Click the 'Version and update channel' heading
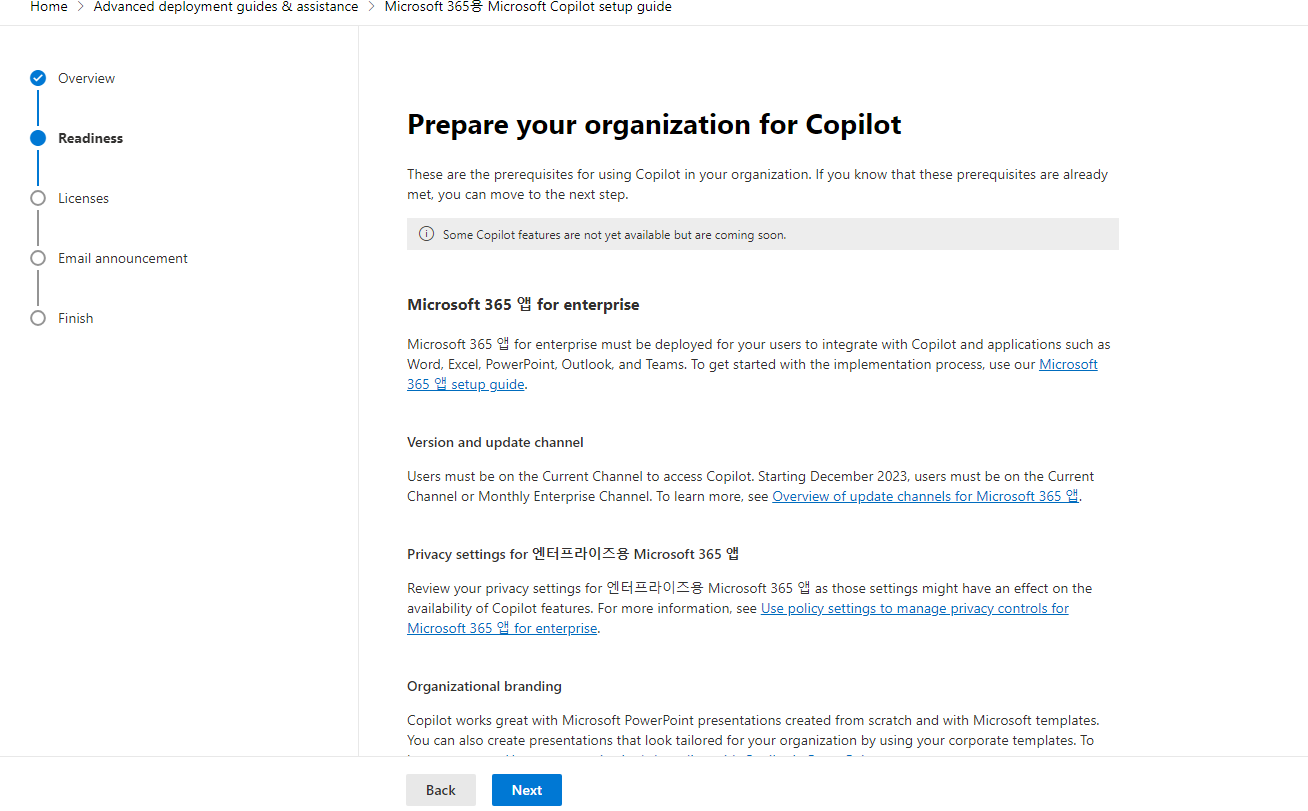Image resolution: width=1308 pixels, height=811 pixels. point(495,442)
